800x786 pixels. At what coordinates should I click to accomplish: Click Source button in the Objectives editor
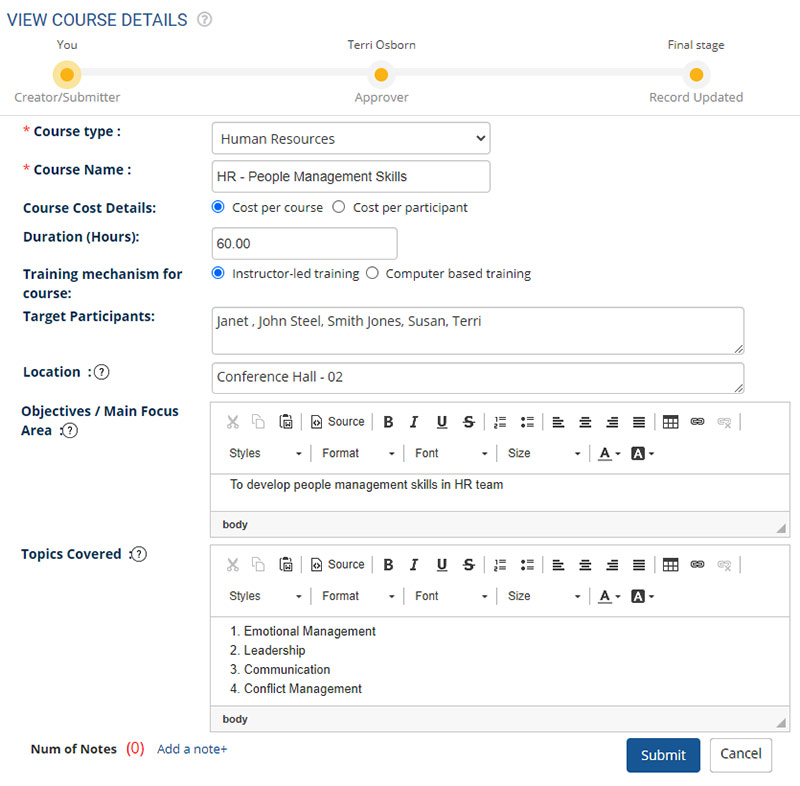[337, 422]
